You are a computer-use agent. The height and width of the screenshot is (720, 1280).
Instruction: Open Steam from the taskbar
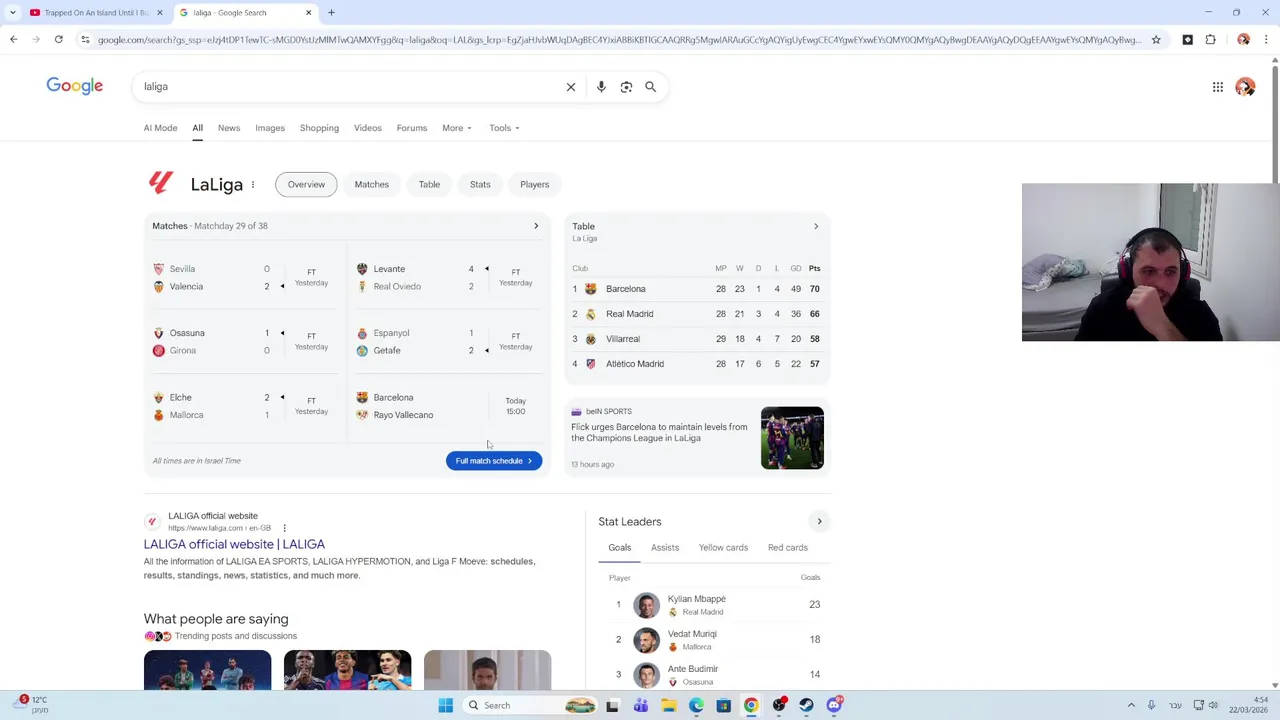coord(806,705)
